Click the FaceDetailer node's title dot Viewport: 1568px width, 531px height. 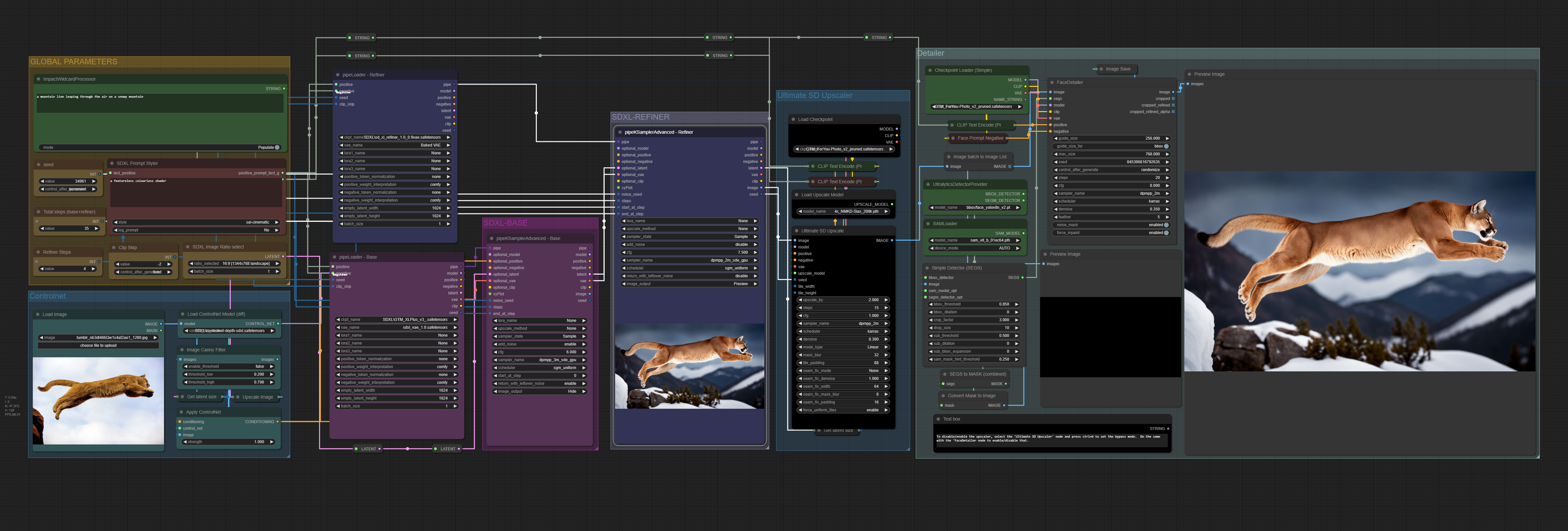click(1053, 82)
